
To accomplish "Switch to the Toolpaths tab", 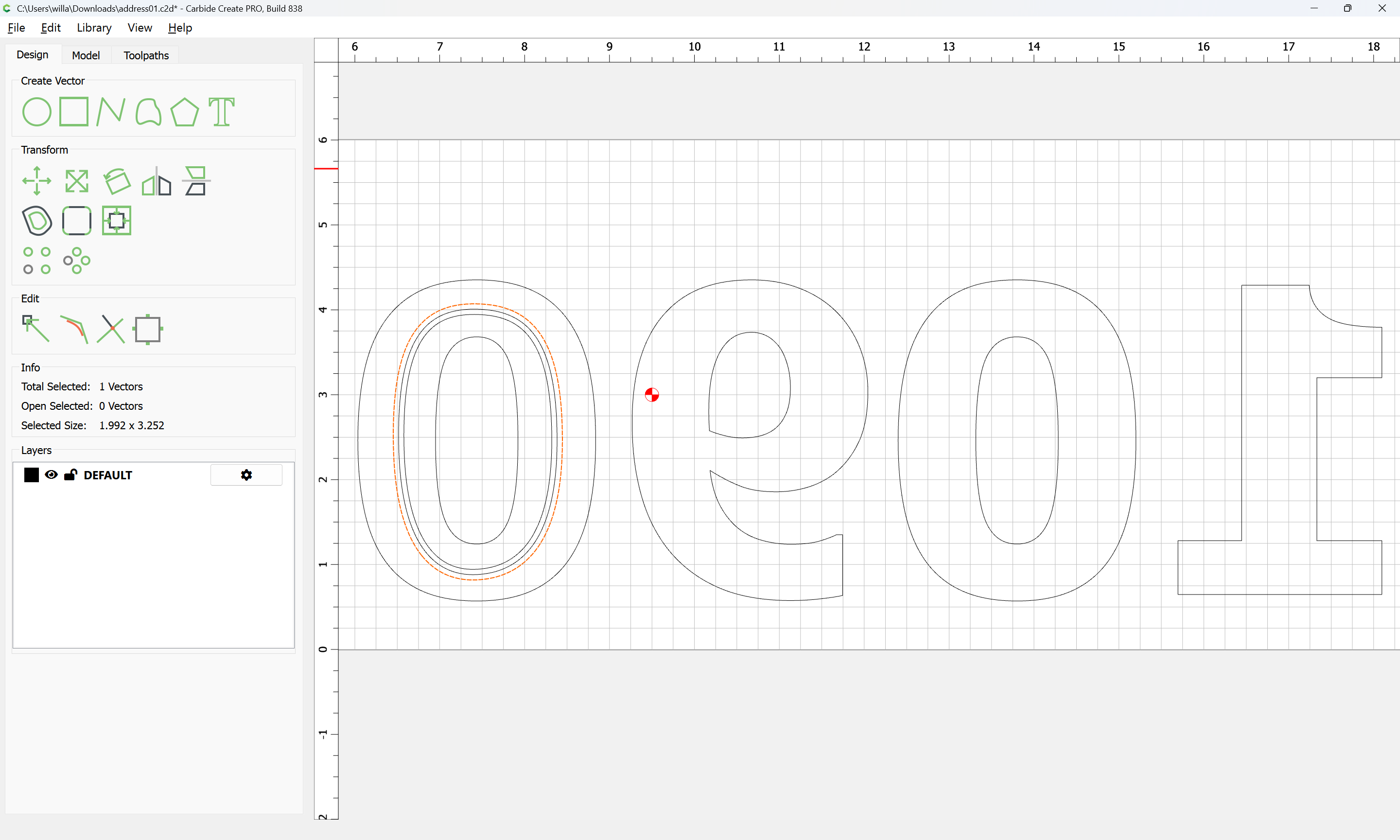I will pos(146,55).
